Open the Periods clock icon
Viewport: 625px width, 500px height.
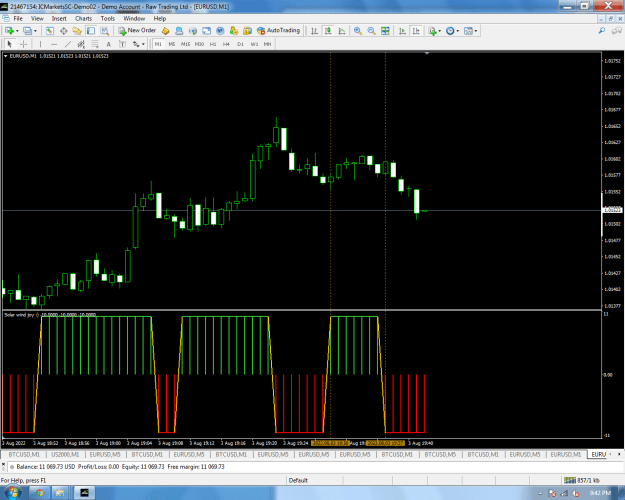coord(450,31)
